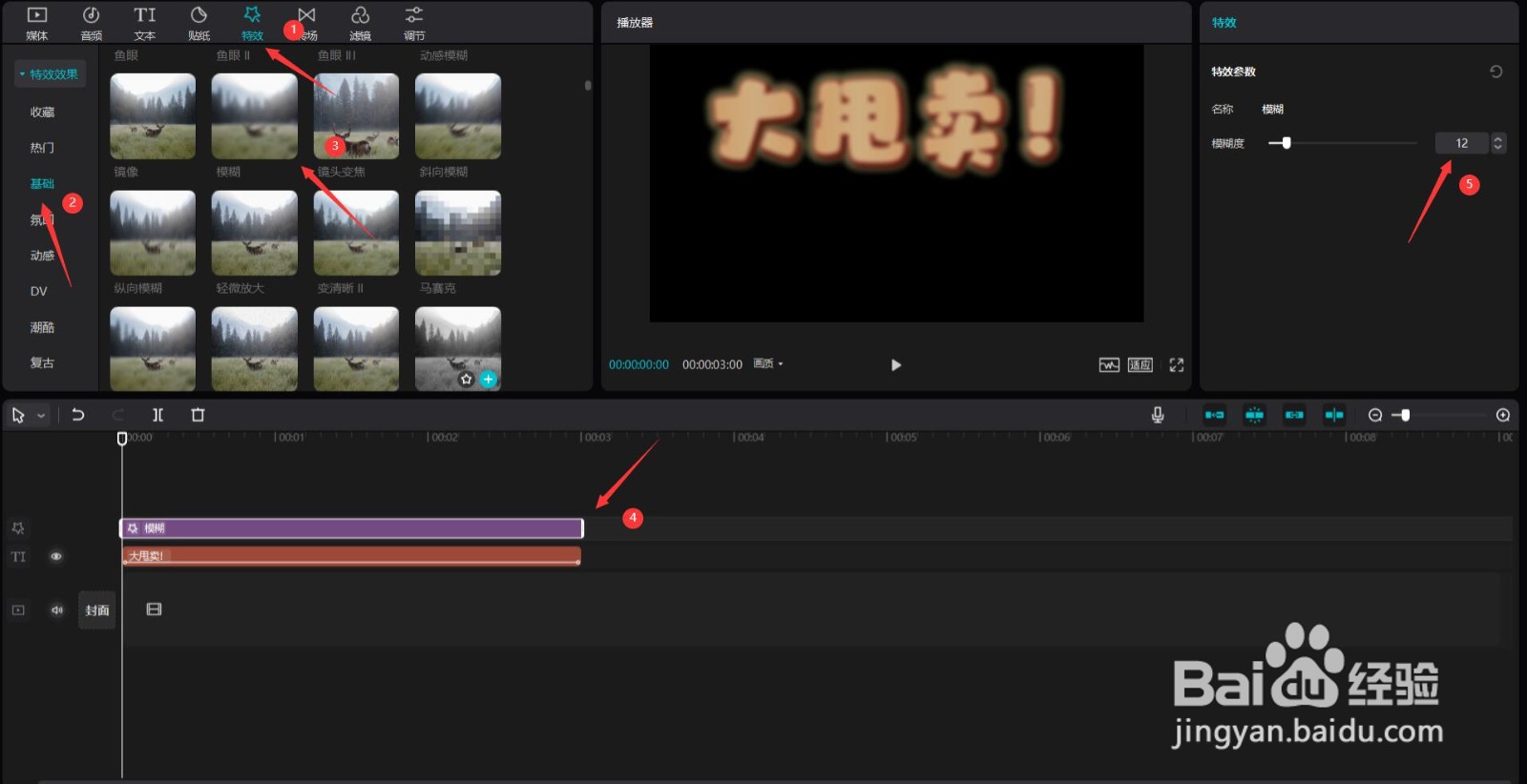The height and width of the screenshot is (784, 1527).
Task: Reset effect parameters with circular arrow
Action: (x=1496, y=72)
